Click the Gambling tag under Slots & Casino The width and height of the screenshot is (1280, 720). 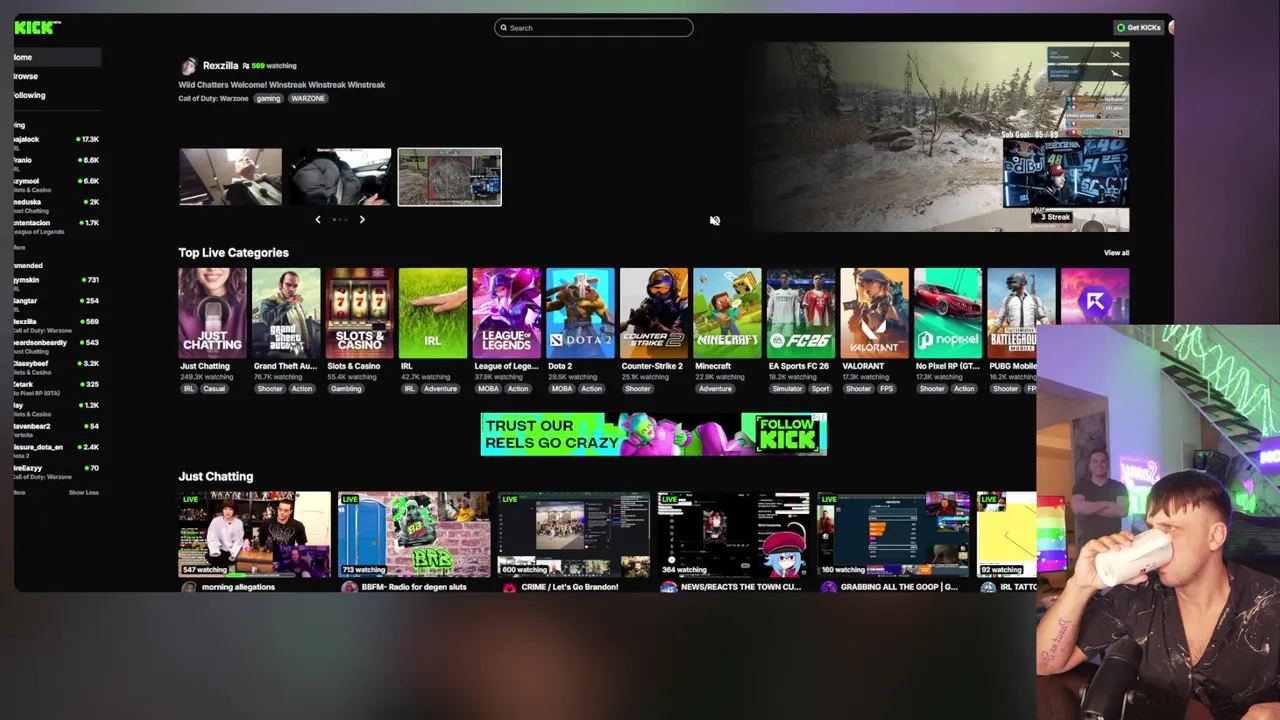pos(346,388)
